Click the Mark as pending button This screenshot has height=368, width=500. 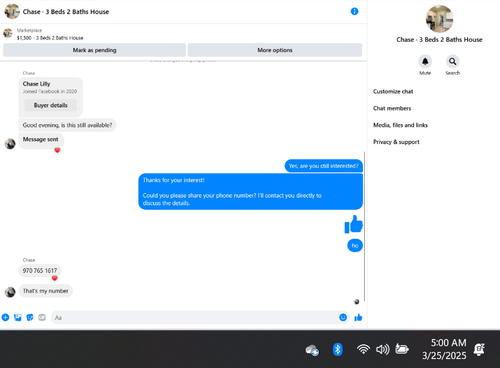click(94, 50)
